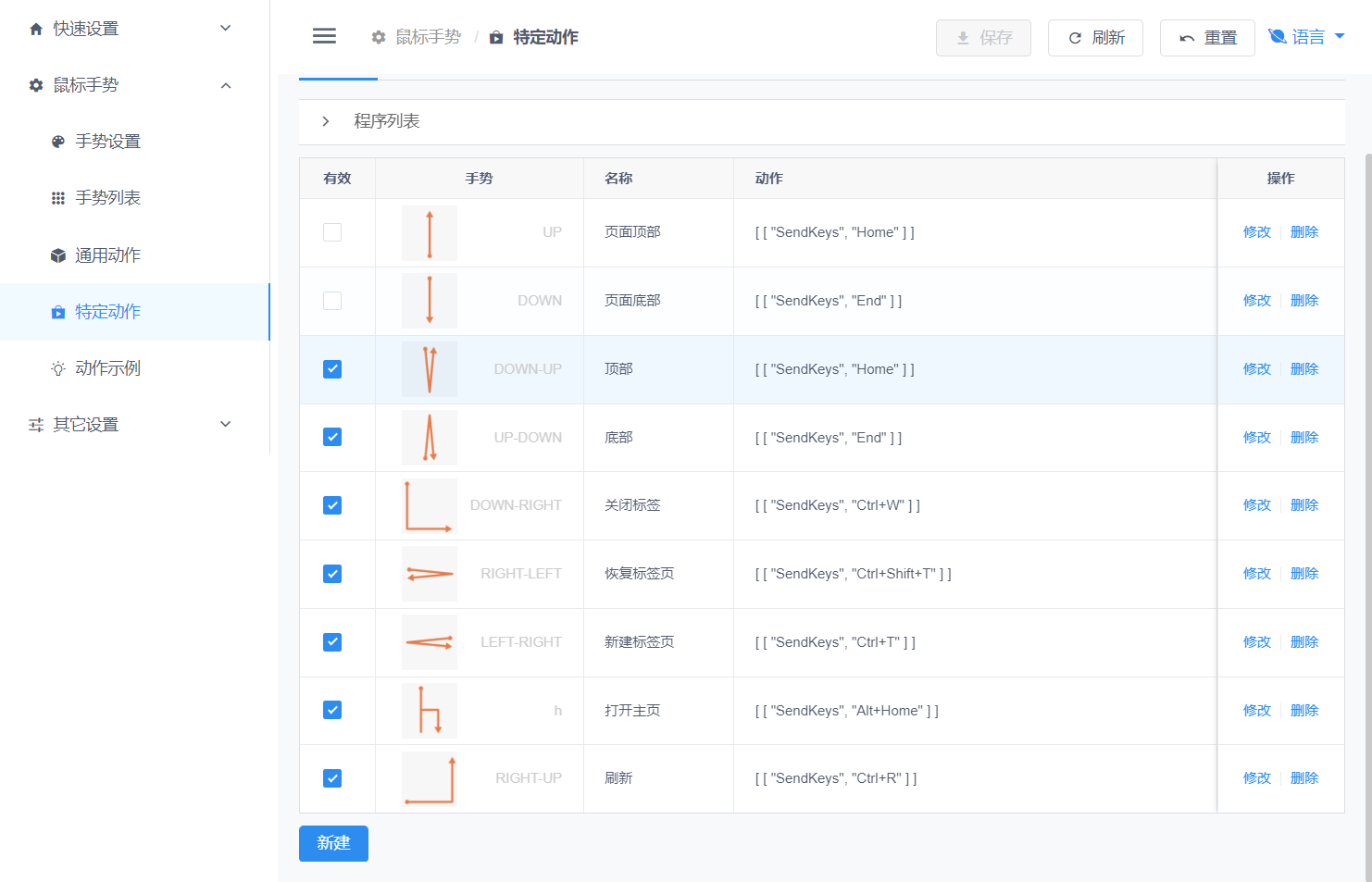The height and width of the screenshot is (882, 1372).
Task: Click the LEFT-RIGHT gesture thumbnail
Action: 430,642
